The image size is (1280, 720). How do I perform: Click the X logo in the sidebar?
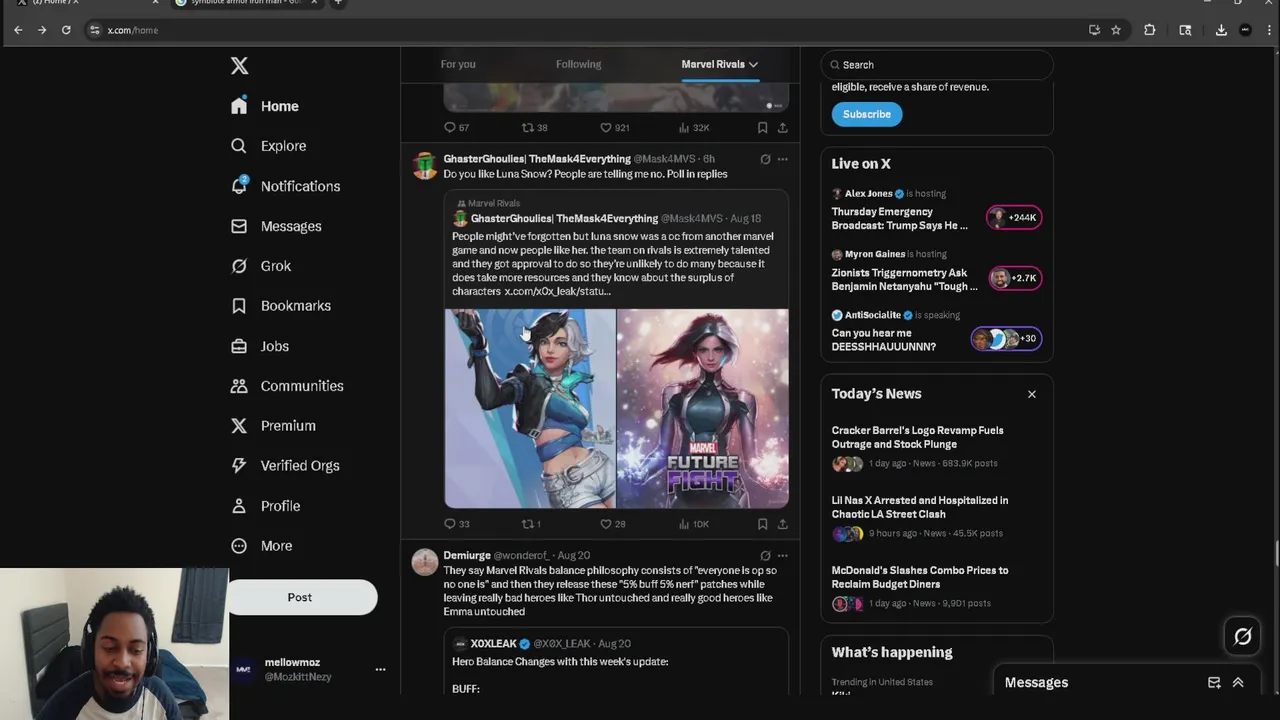click(x=239, y=66)
